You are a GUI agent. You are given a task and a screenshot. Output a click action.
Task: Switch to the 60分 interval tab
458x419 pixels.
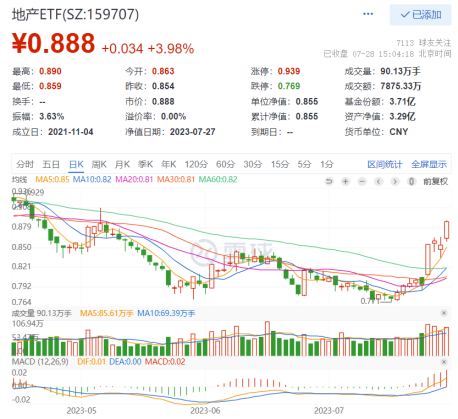(226, 164)
